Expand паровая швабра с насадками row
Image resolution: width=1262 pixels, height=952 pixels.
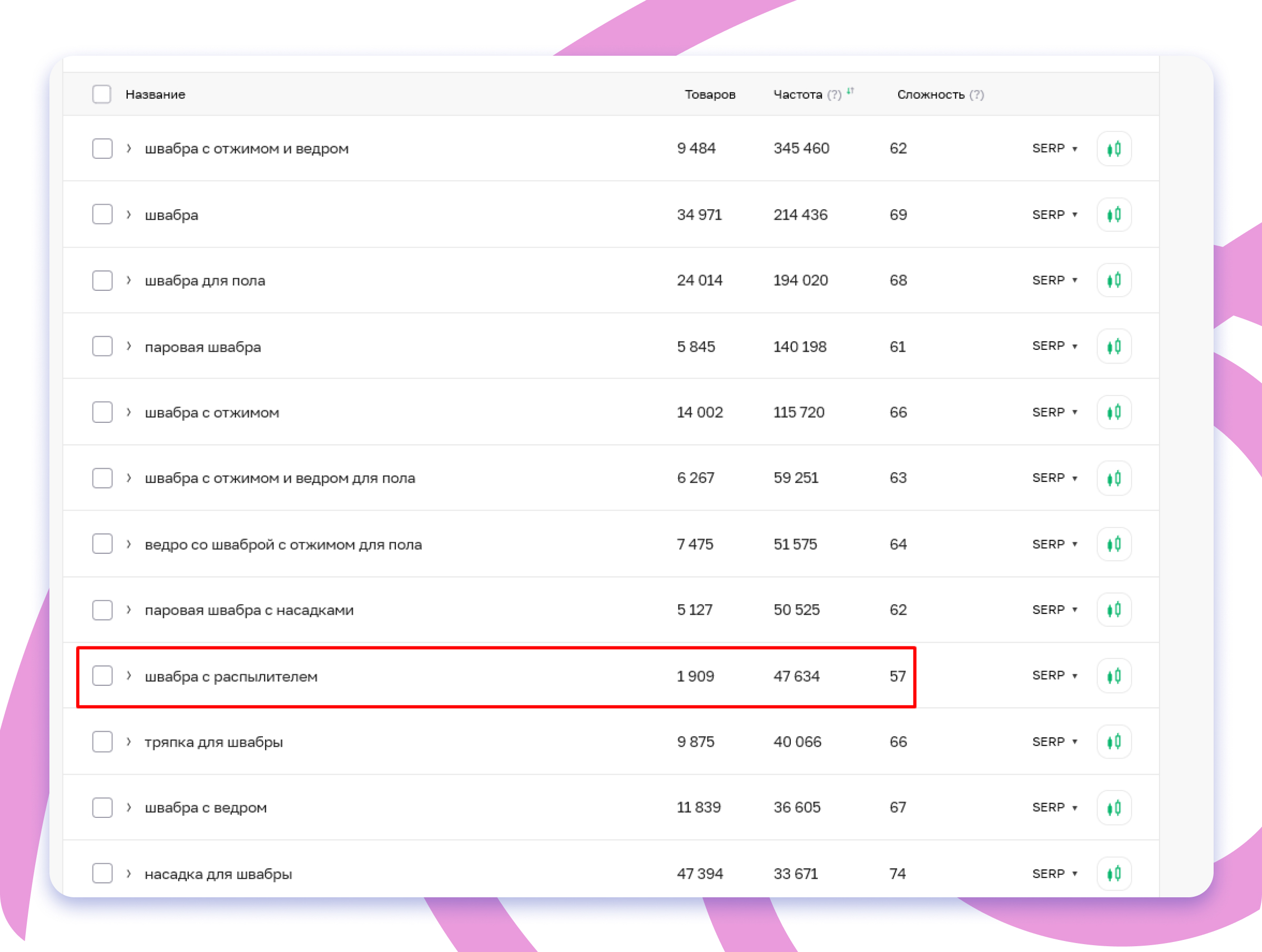(x=129, y=610)
